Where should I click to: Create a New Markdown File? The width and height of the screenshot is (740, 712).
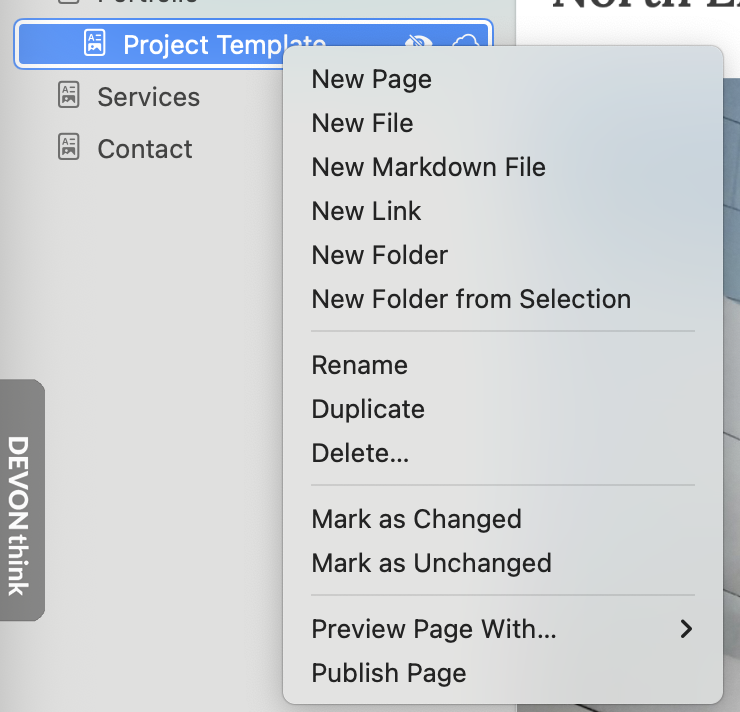point(428,167)
